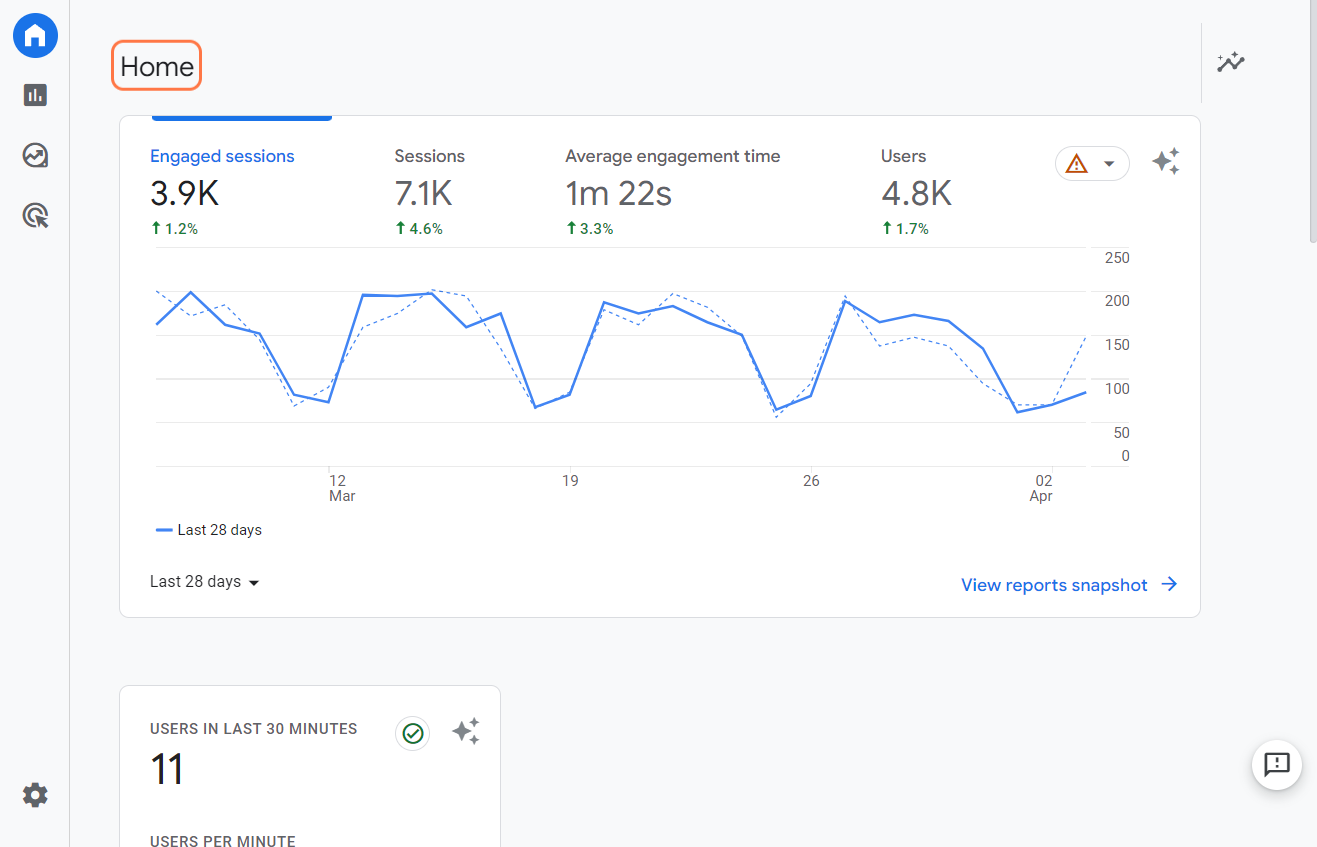Click the 1m 22s engagement time value
1317x847 pixels.
[618, 193]
